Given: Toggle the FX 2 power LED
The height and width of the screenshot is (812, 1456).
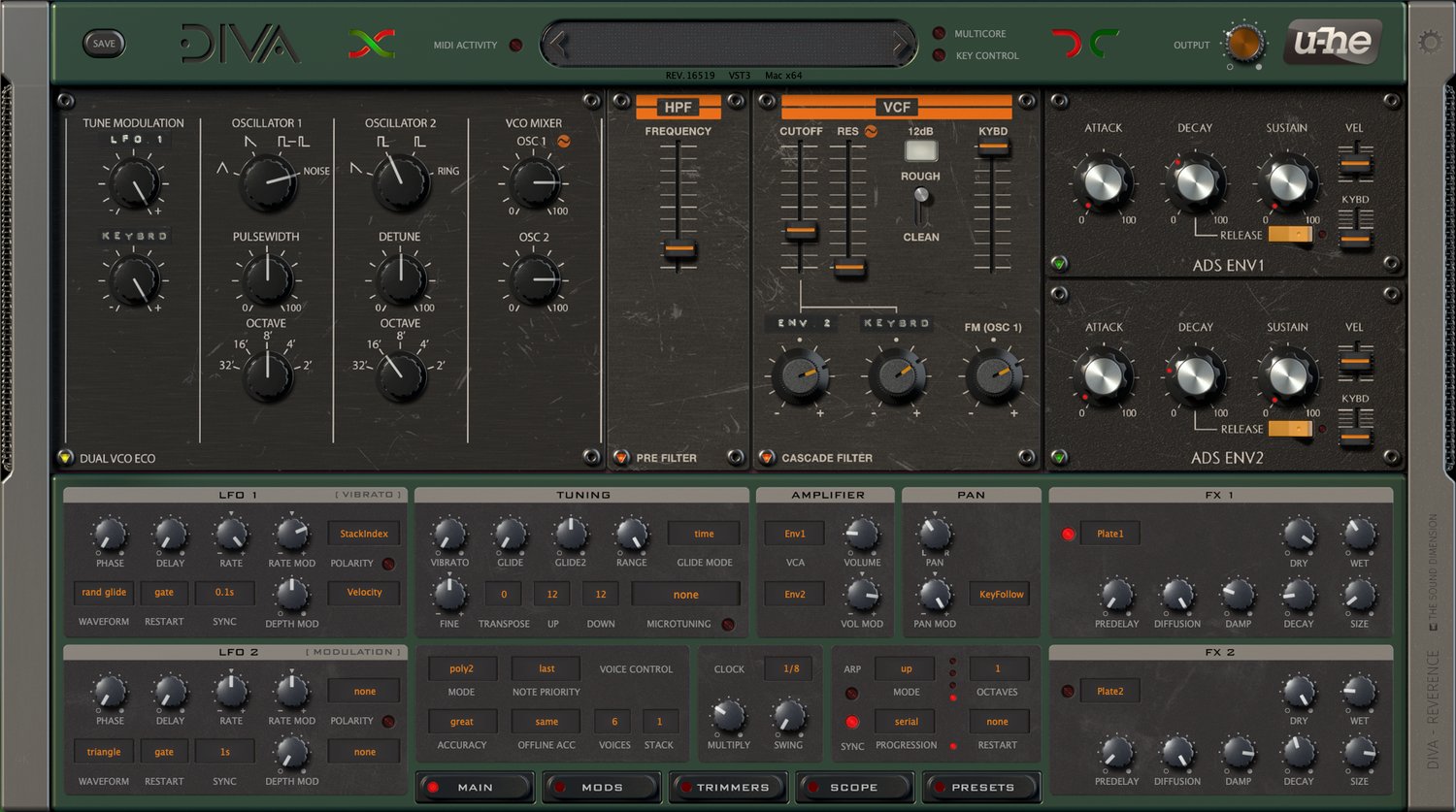Looking at the screenshot, I should pyautogui.click(x=1069, y=692).
